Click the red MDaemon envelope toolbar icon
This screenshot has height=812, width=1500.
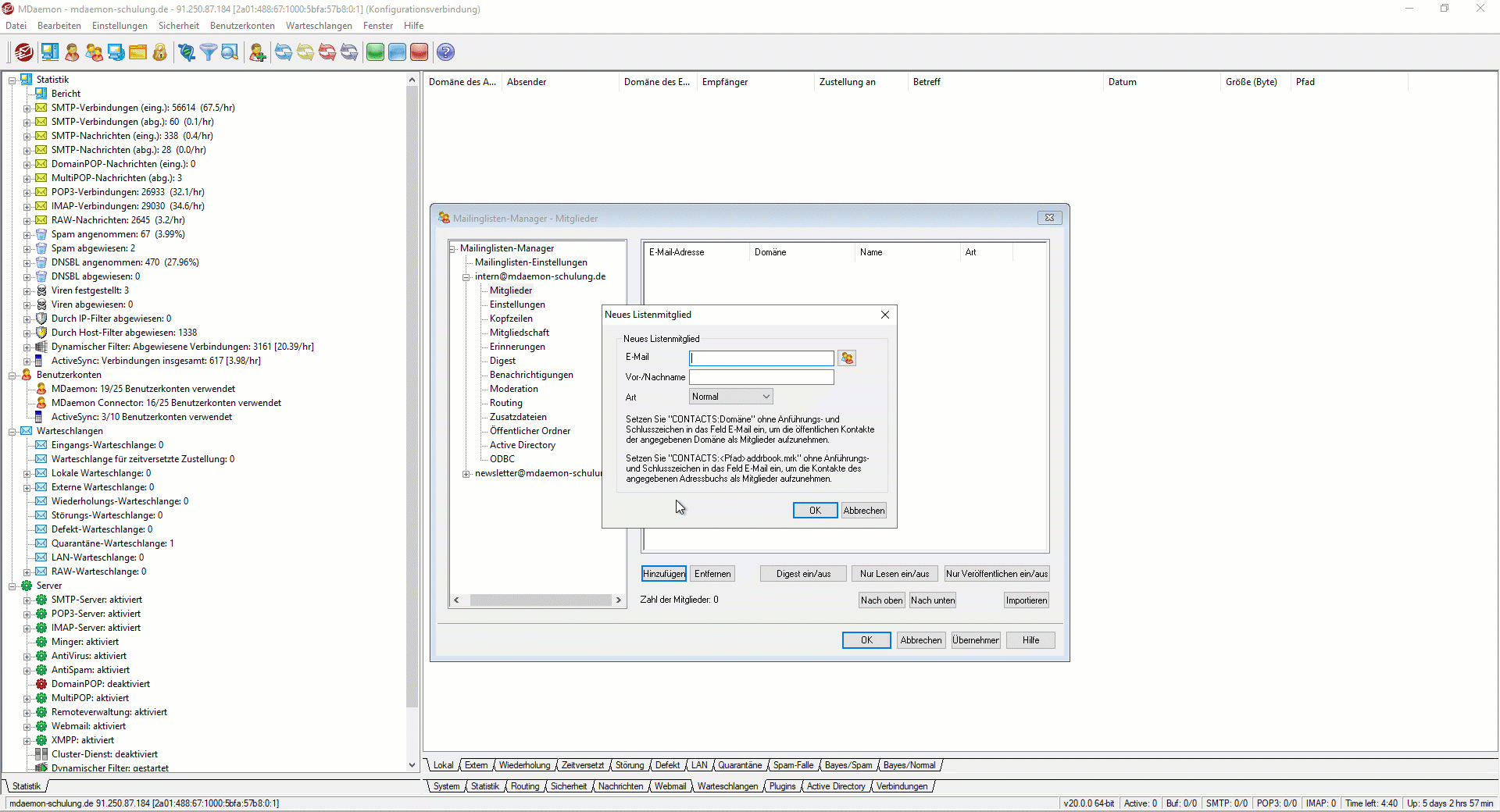point(24,52)
